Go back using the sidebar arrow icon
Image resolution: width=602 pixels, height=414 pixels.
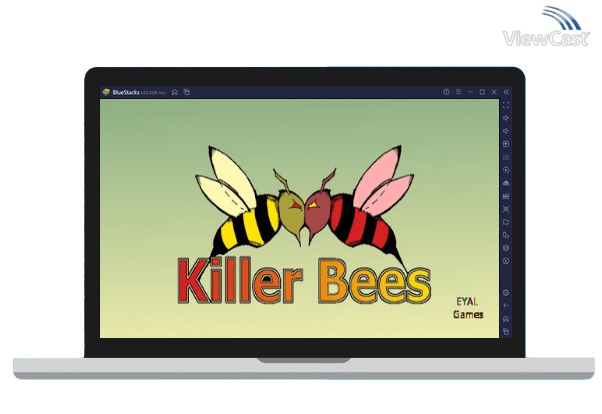point(506,306)
